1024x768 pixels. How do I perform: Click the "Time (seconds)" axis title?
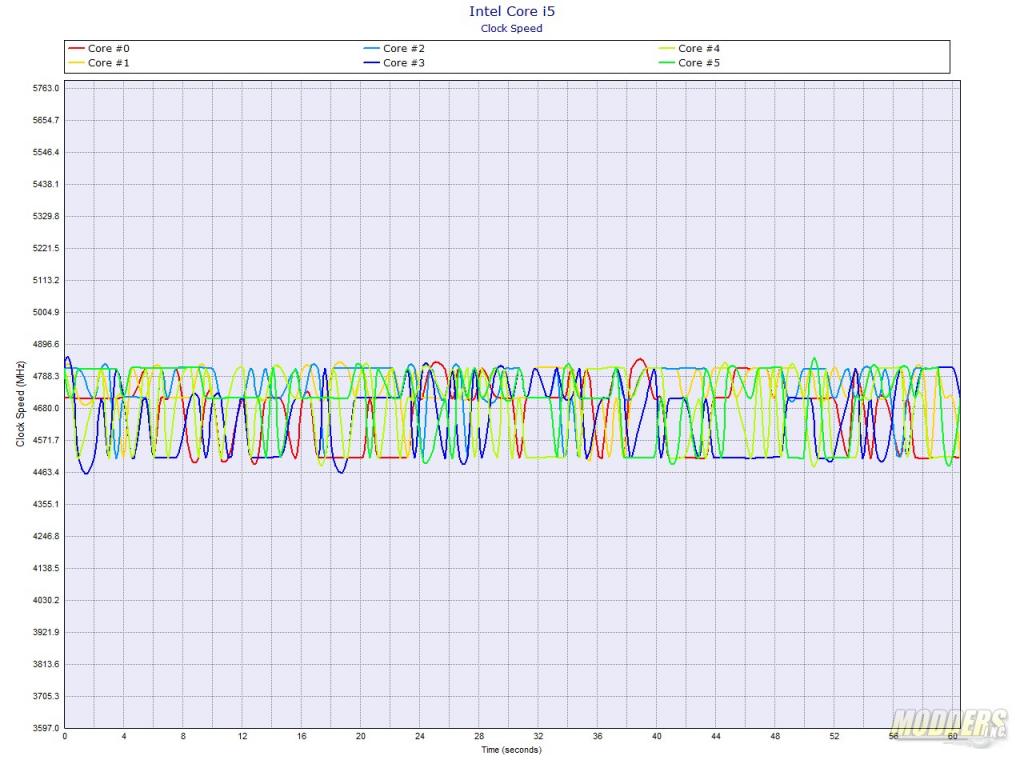pos(511,750)
